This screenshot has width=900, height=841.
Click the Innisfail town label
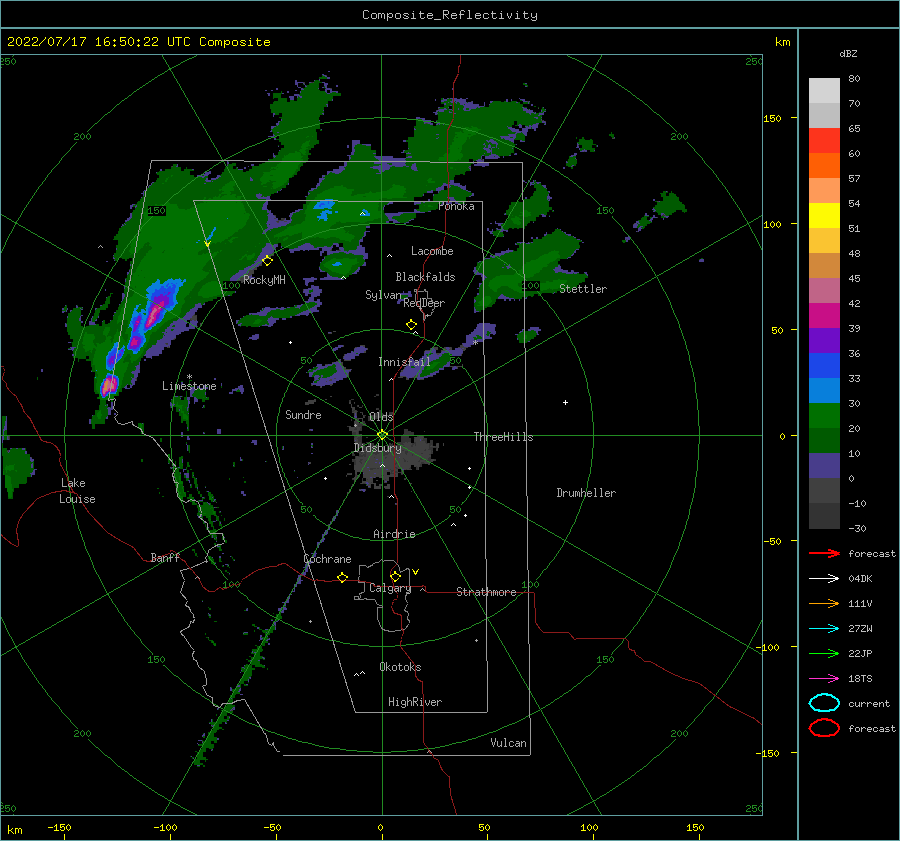(404, 362)
